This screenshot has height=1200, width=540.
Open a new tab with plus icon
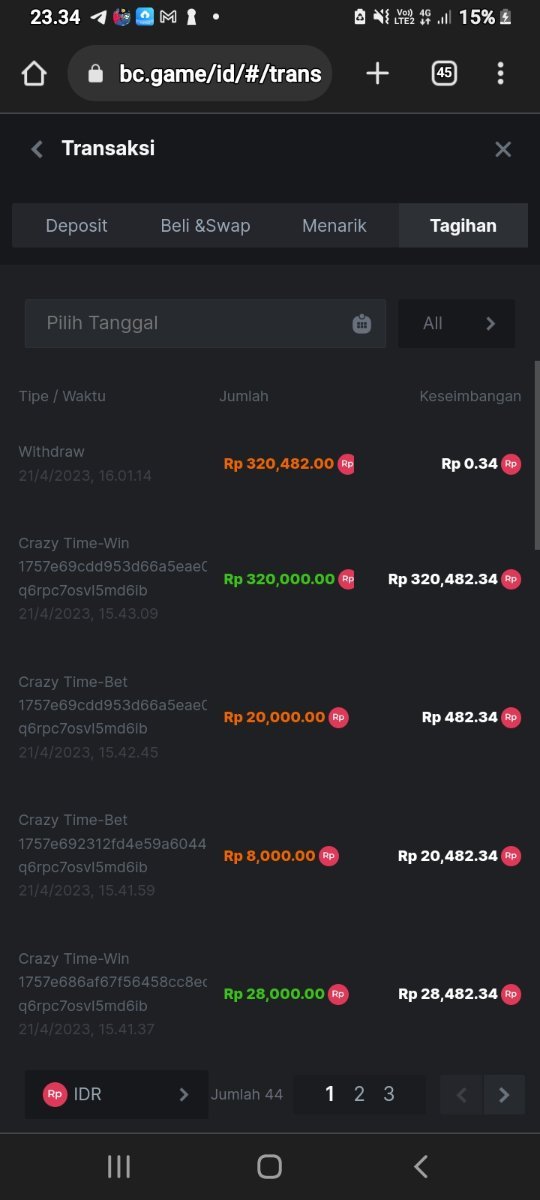(377, 73)
